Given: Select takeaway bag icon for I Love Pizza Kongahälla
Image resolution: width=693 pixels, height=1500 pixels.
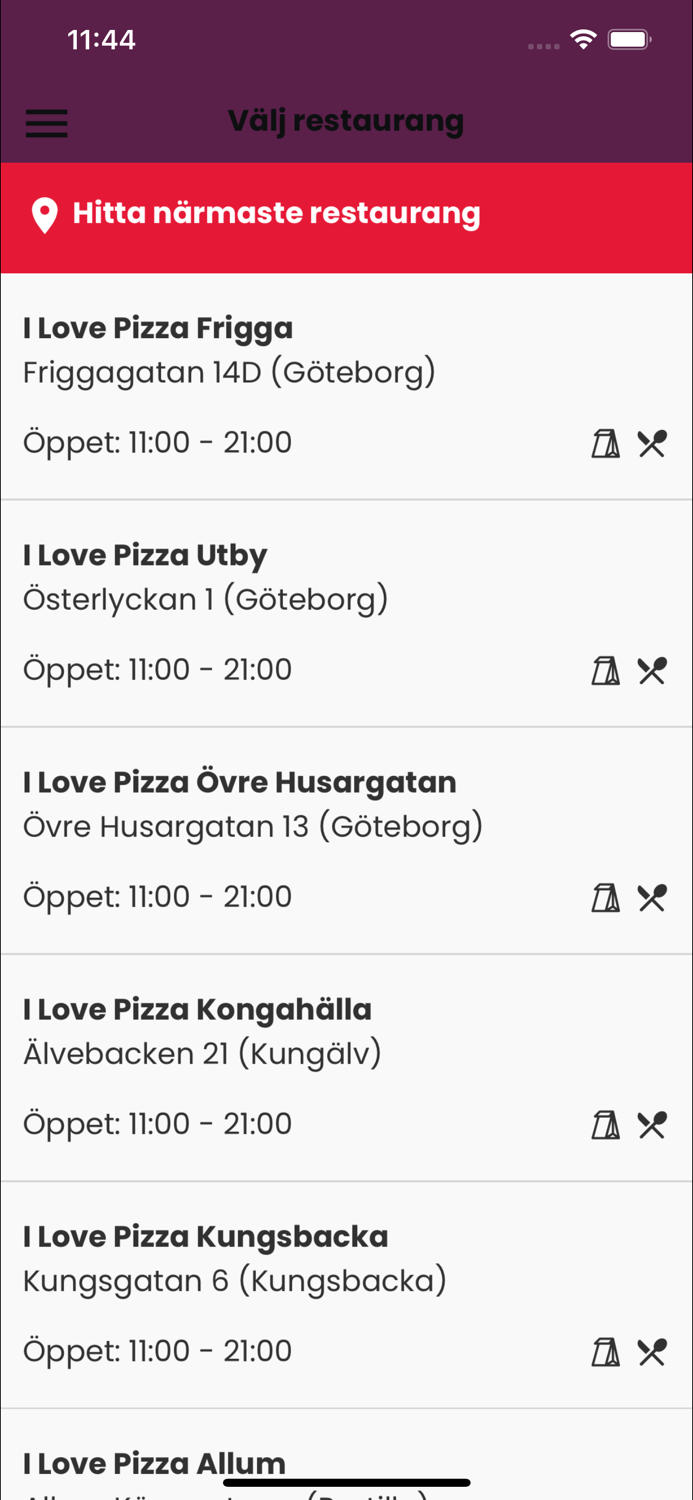Looking at the screenshot, I should point(606,1124).
